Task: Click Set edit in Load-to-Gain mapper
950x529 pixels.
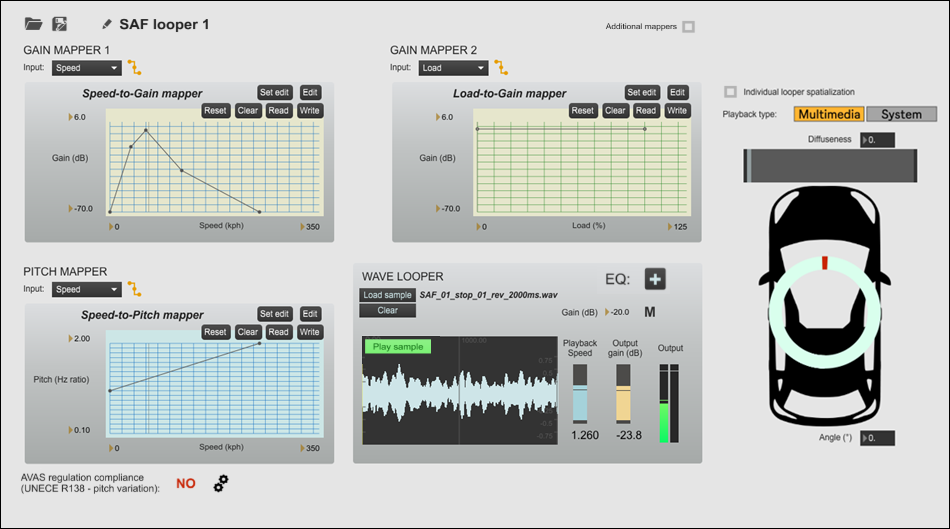Action: 642,93
